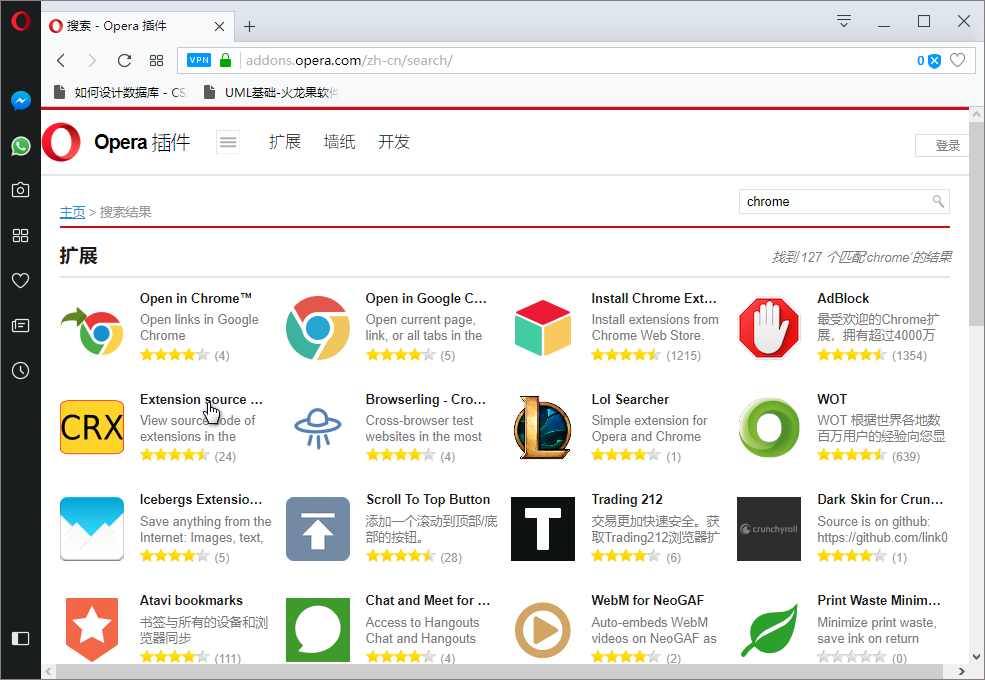Click the Opera 插件 site logo
This screenshot has width=985, height=680.
(116, 142)
